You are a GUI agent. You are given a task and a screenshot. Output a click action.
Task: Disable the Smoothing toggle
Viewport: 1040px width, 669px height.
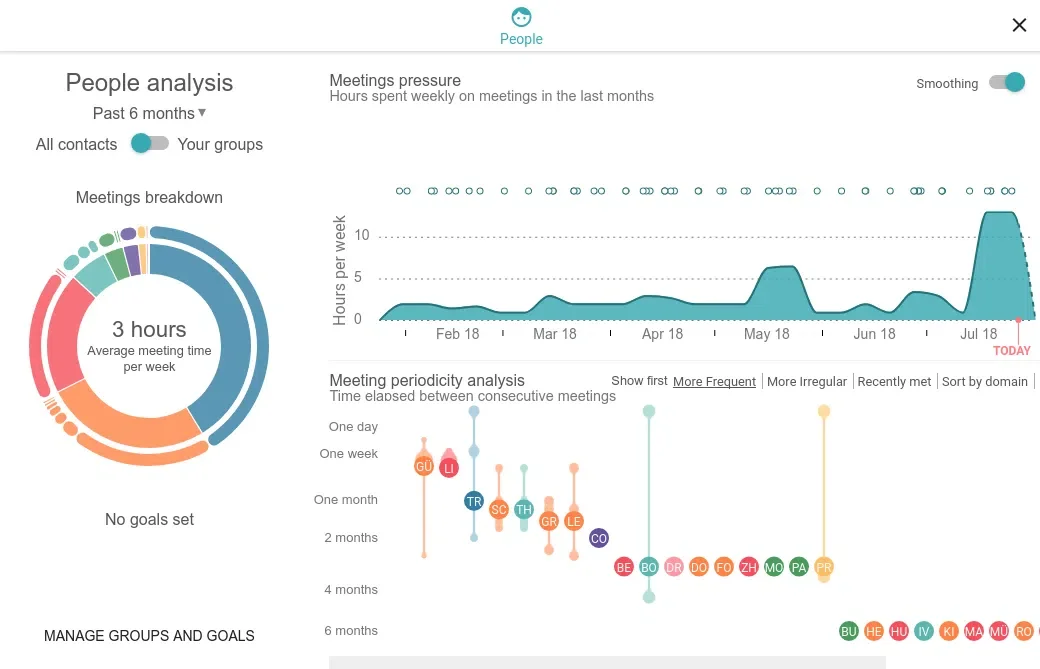pos(1007,82)
